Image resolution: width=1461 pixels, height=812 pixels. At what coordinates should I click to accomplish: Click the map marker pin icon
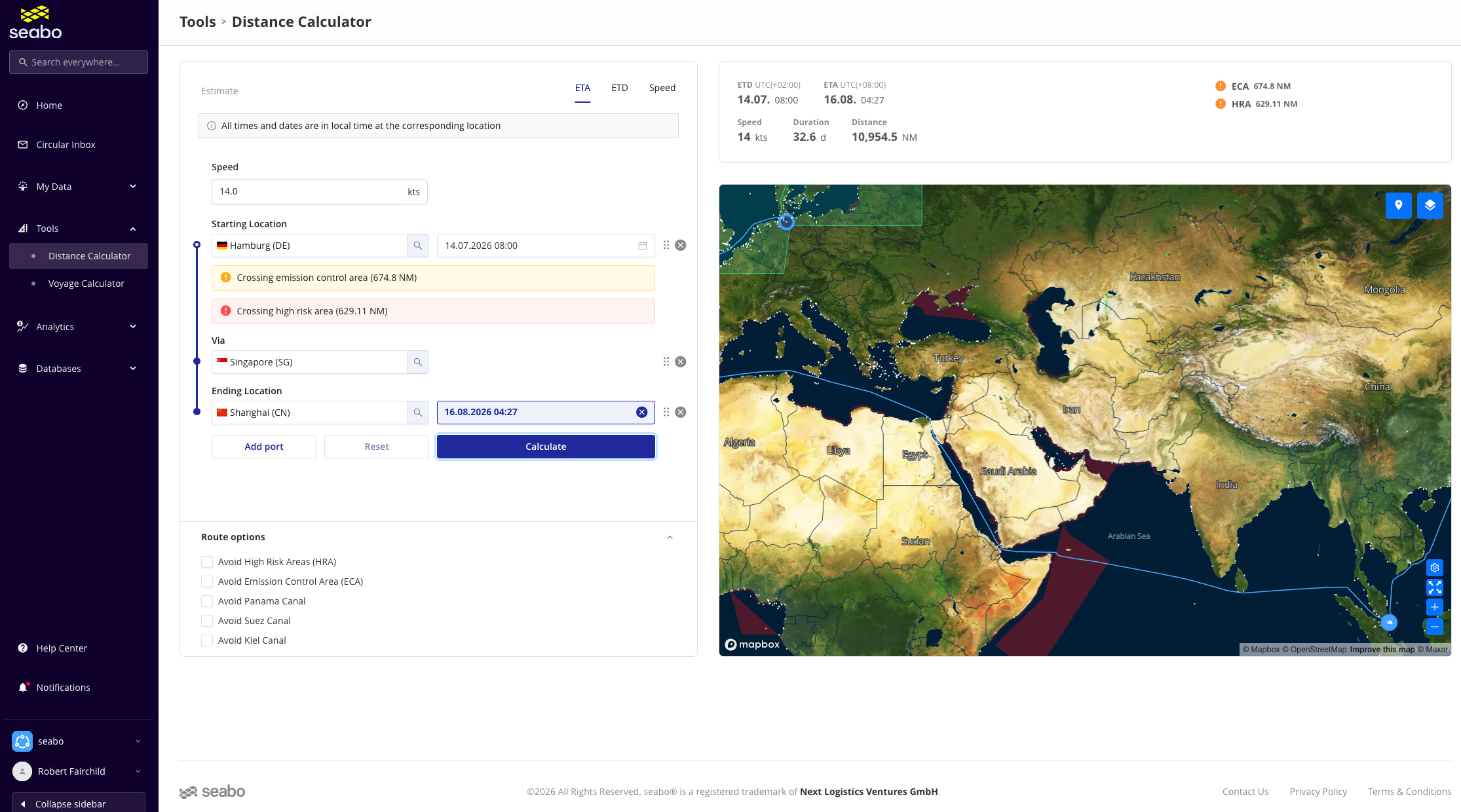[1398, 206]
